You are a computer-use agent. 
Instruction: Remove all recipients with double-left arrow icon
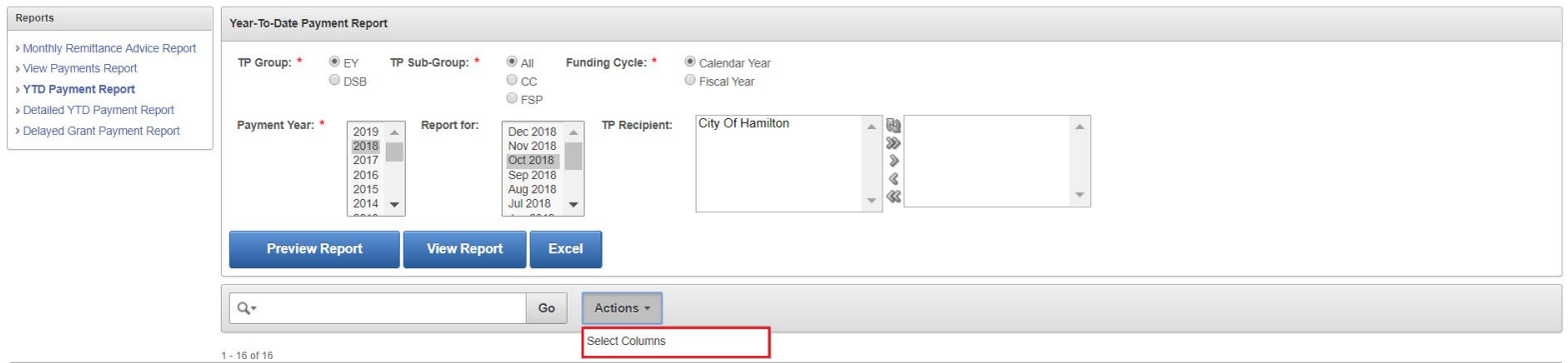pos(893,196)
